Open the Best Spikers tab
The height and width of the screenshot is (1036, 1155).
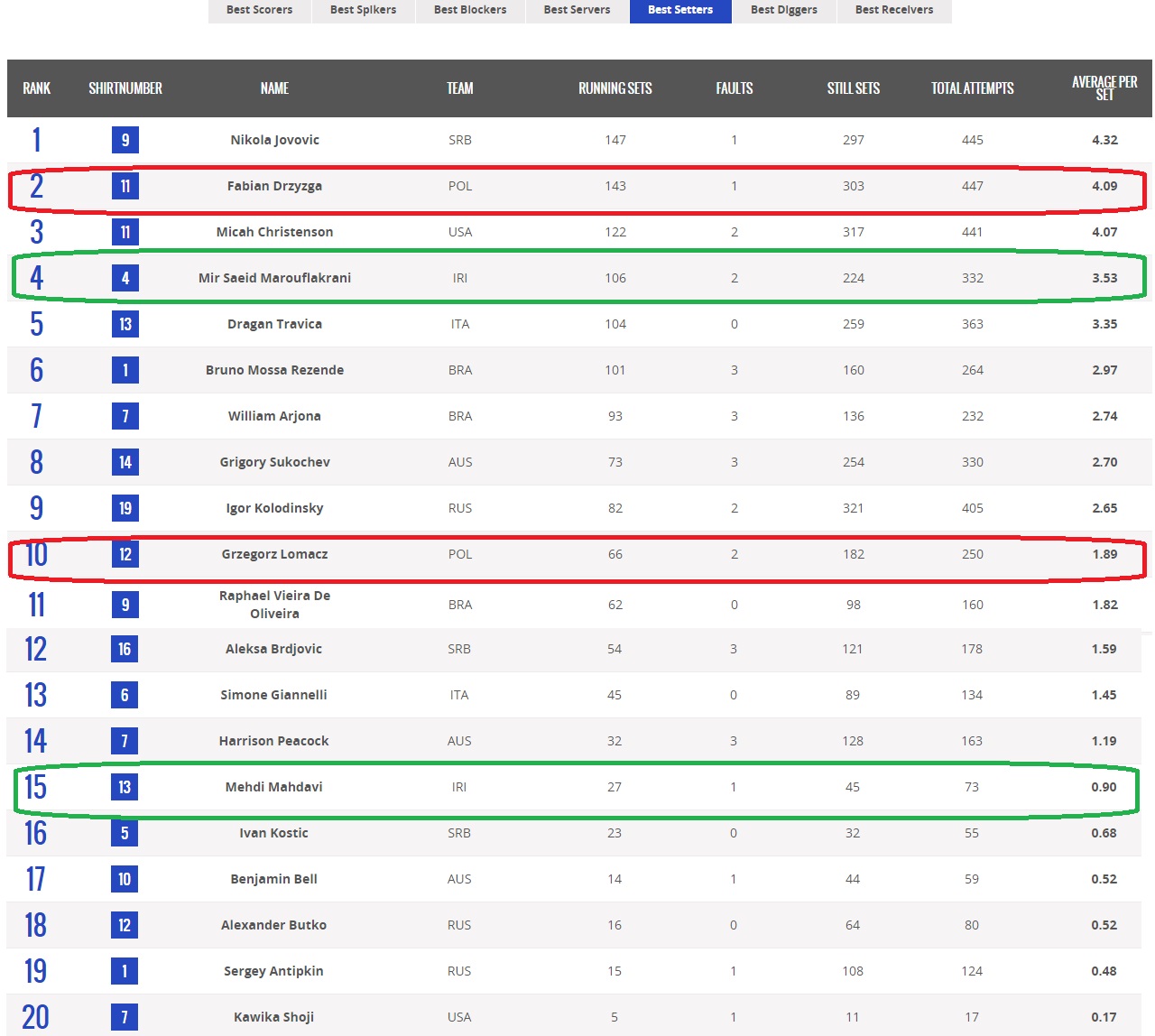tap(363, 10)
